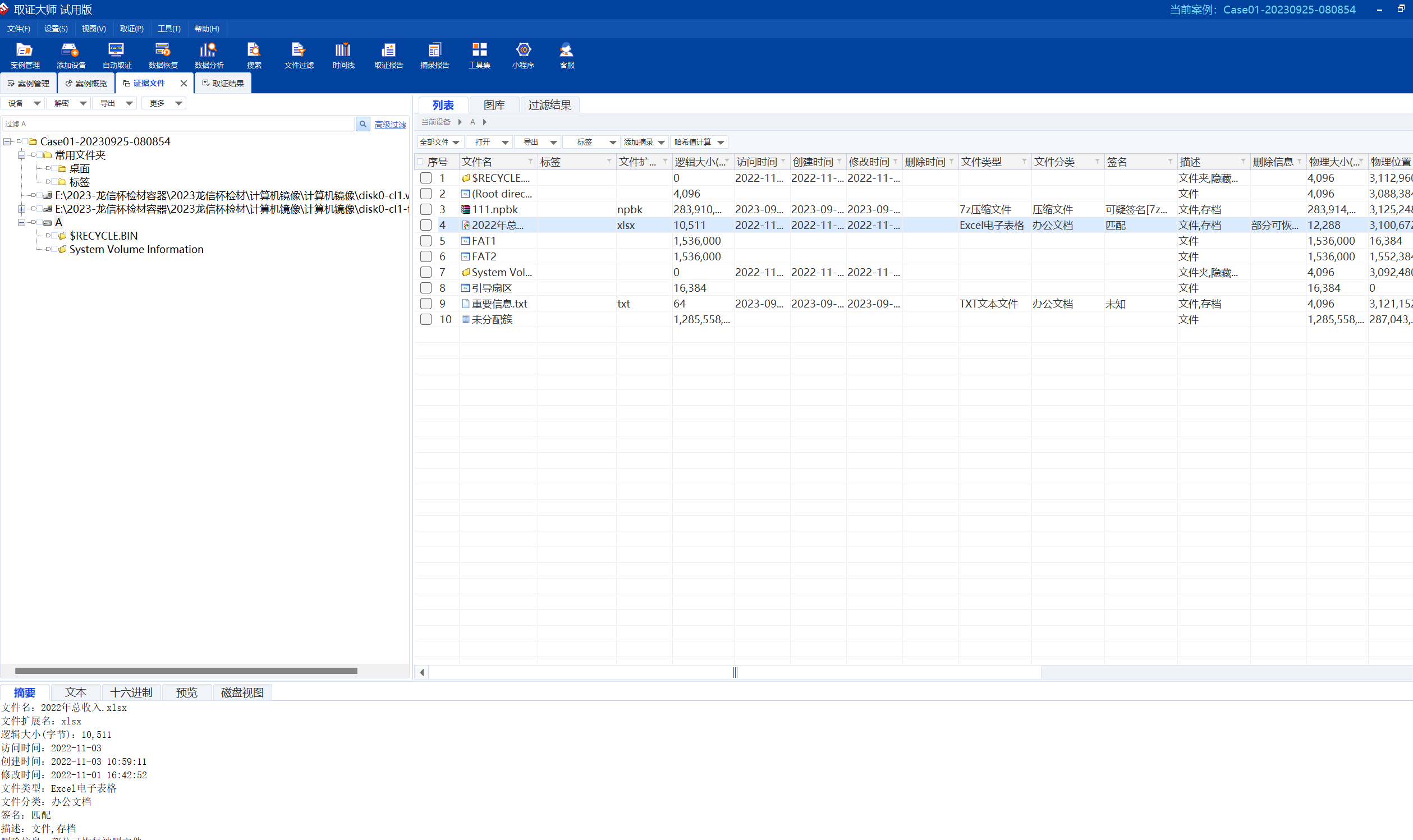The height and width of the screenshot is (840, 1413).
Task: Open the 重要信息.txt file row
Action: pyautogui.click(x=499, y=304)
